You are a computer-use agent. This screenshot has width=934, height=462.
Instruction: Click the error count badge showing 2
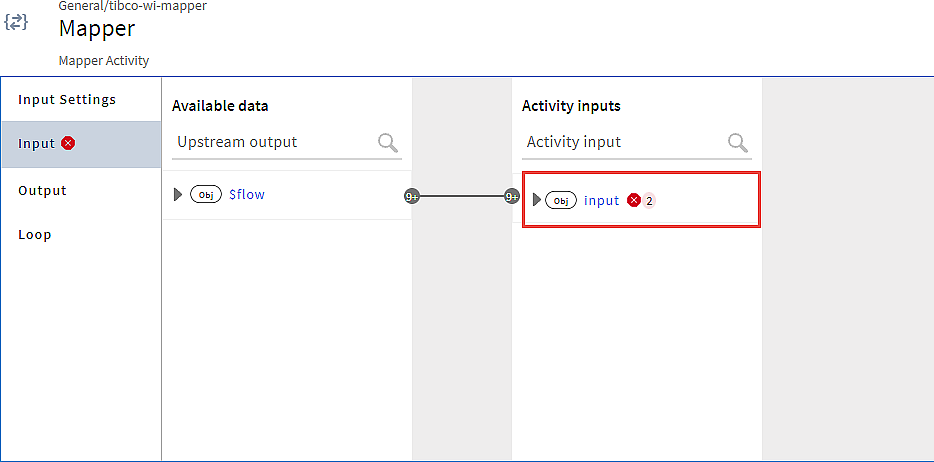coord(649,201)
